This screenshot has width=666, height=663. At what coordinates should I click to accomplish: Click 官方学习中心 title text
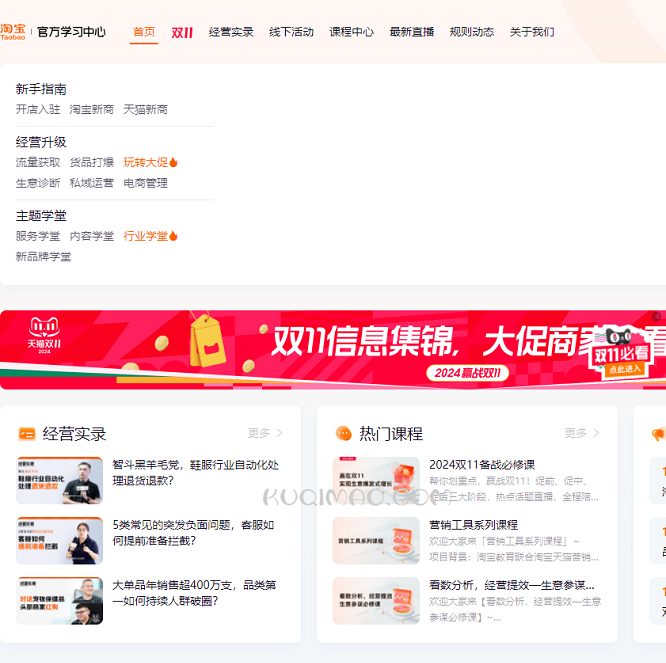(x=71, y=32)
